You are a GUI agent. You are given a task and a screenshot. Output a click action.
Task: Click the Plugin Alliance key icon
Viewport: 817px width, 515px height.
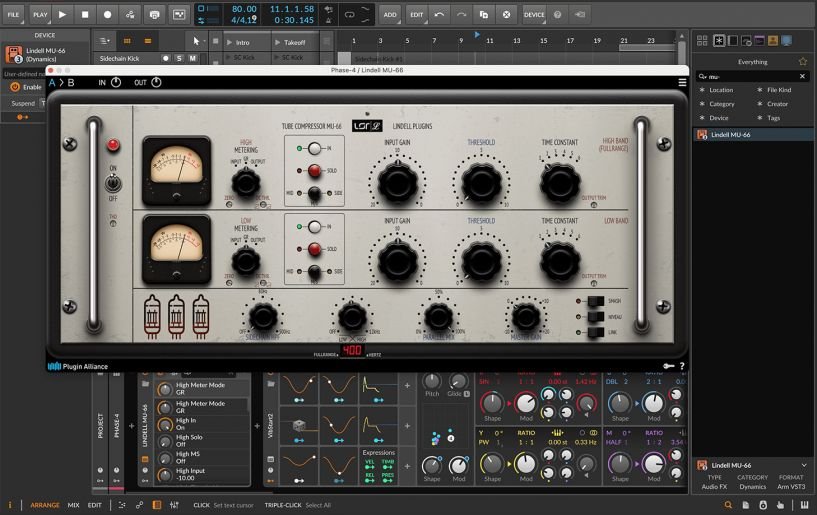[668, 366]
